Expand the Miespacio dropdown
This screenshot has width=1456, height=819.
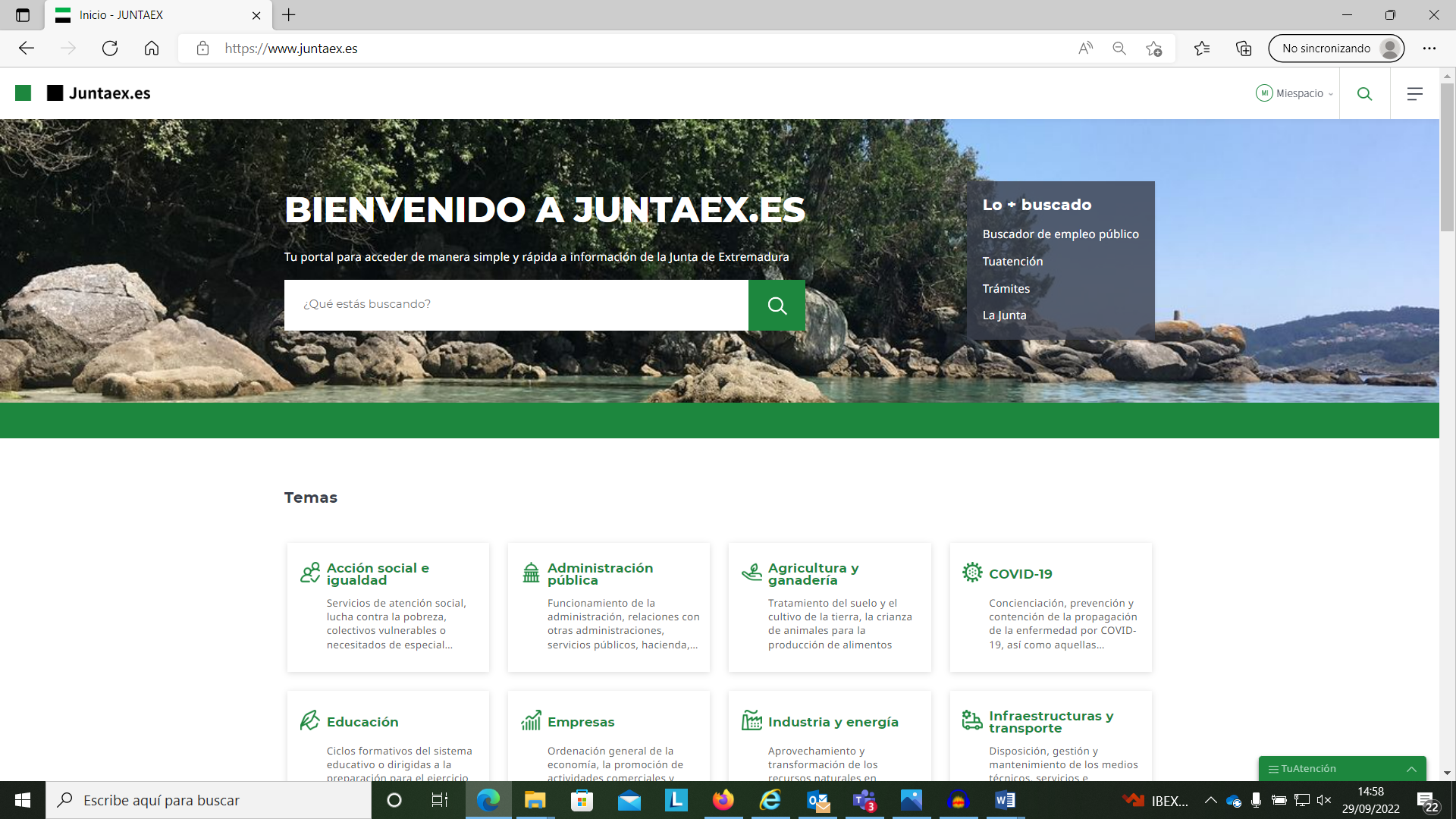pos(1294,93)
